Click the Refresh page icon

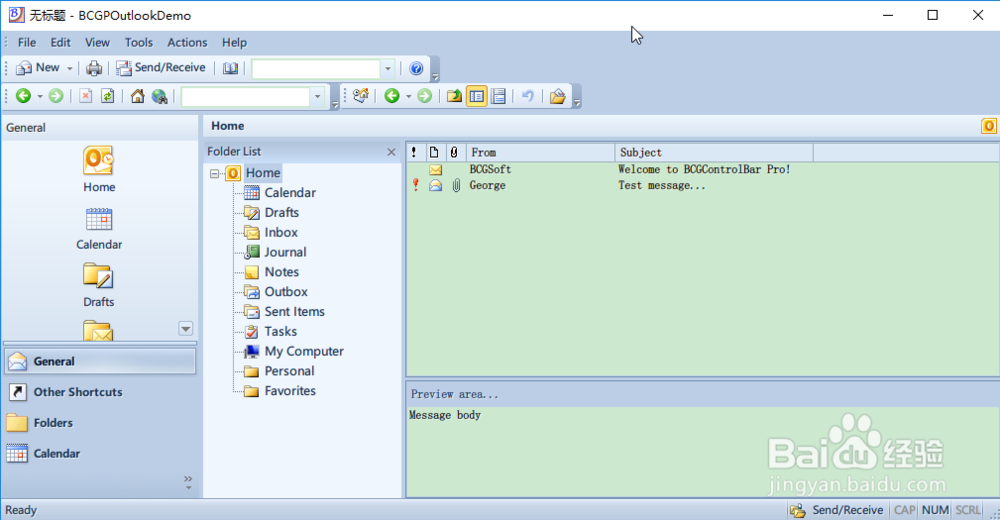108,96
